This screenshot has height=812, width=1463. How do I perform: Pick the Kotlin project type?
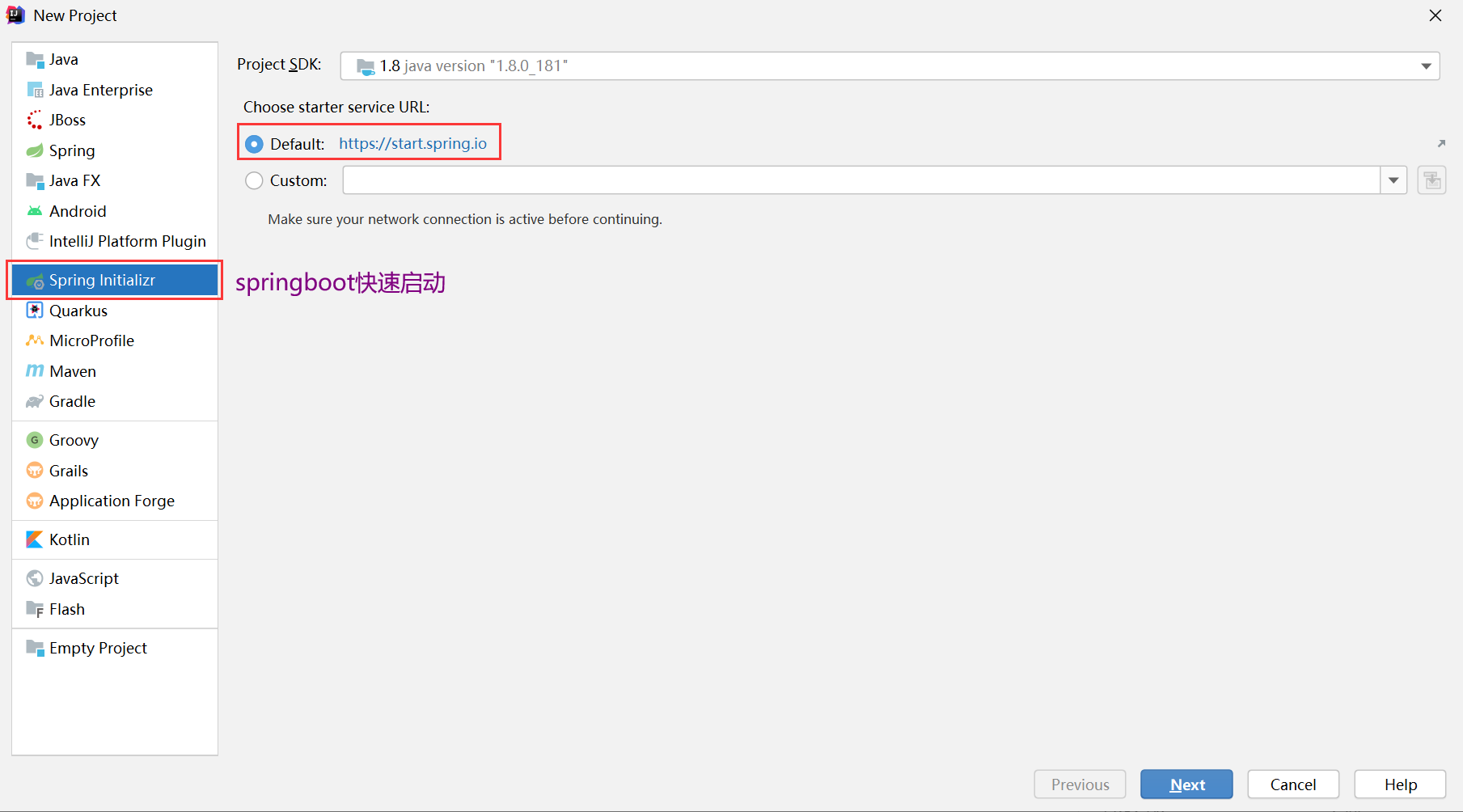(115, 539)
